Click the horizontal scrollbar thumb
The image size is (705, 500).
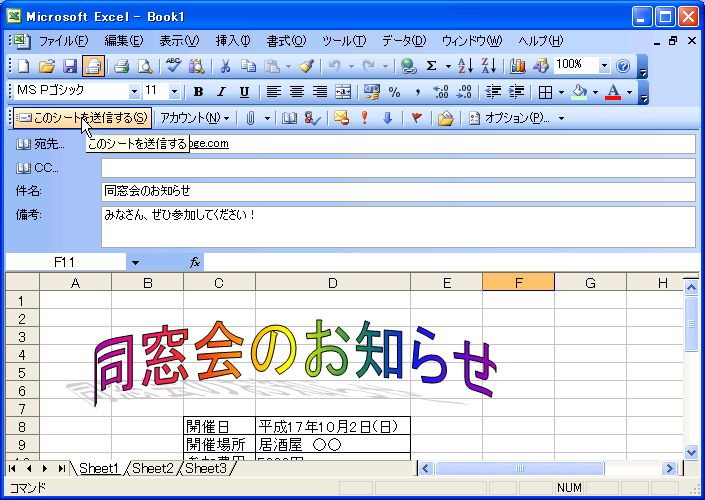click(x=519, y=469)
